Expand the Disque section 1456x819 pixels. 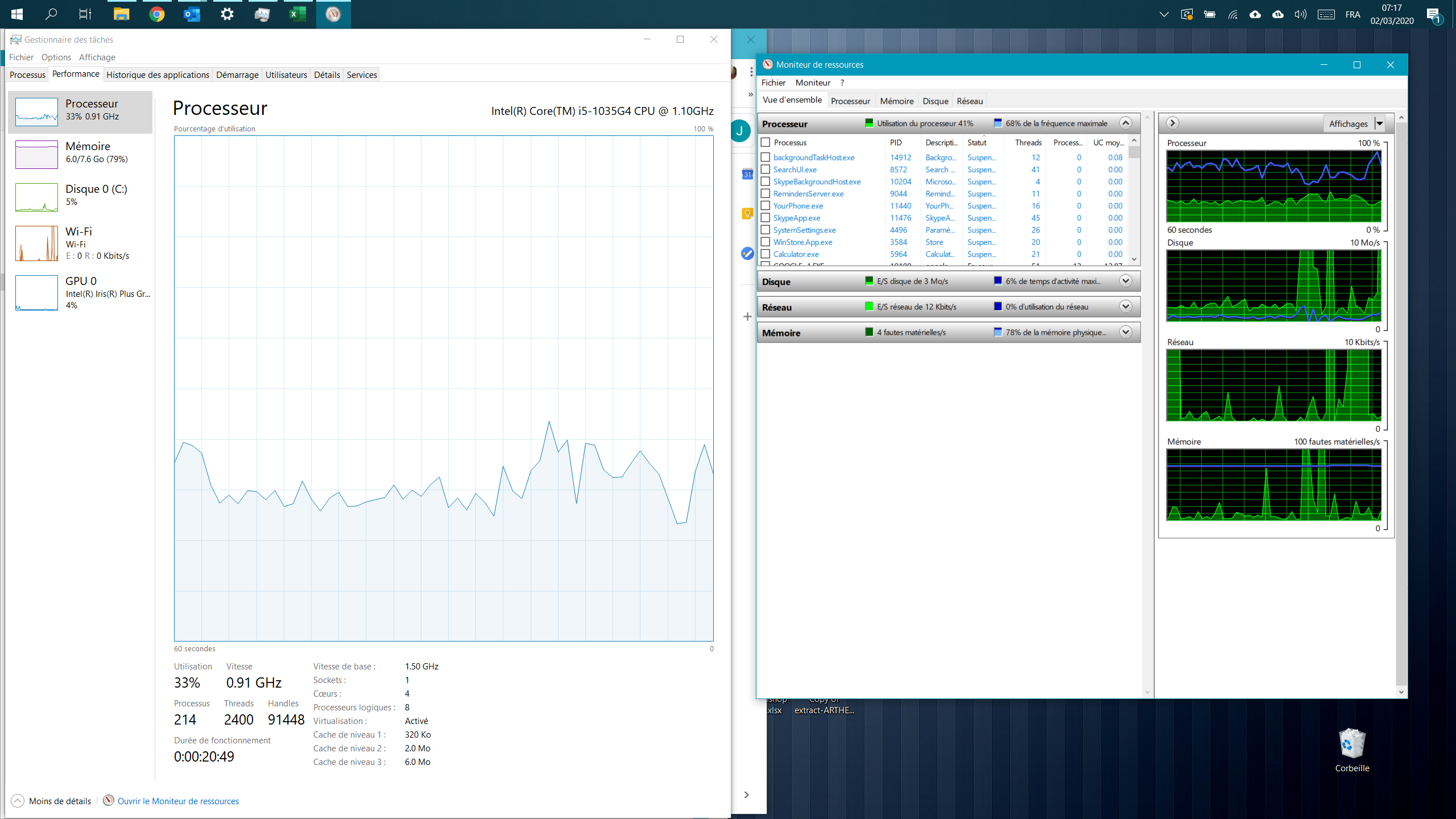[1125, 281]
